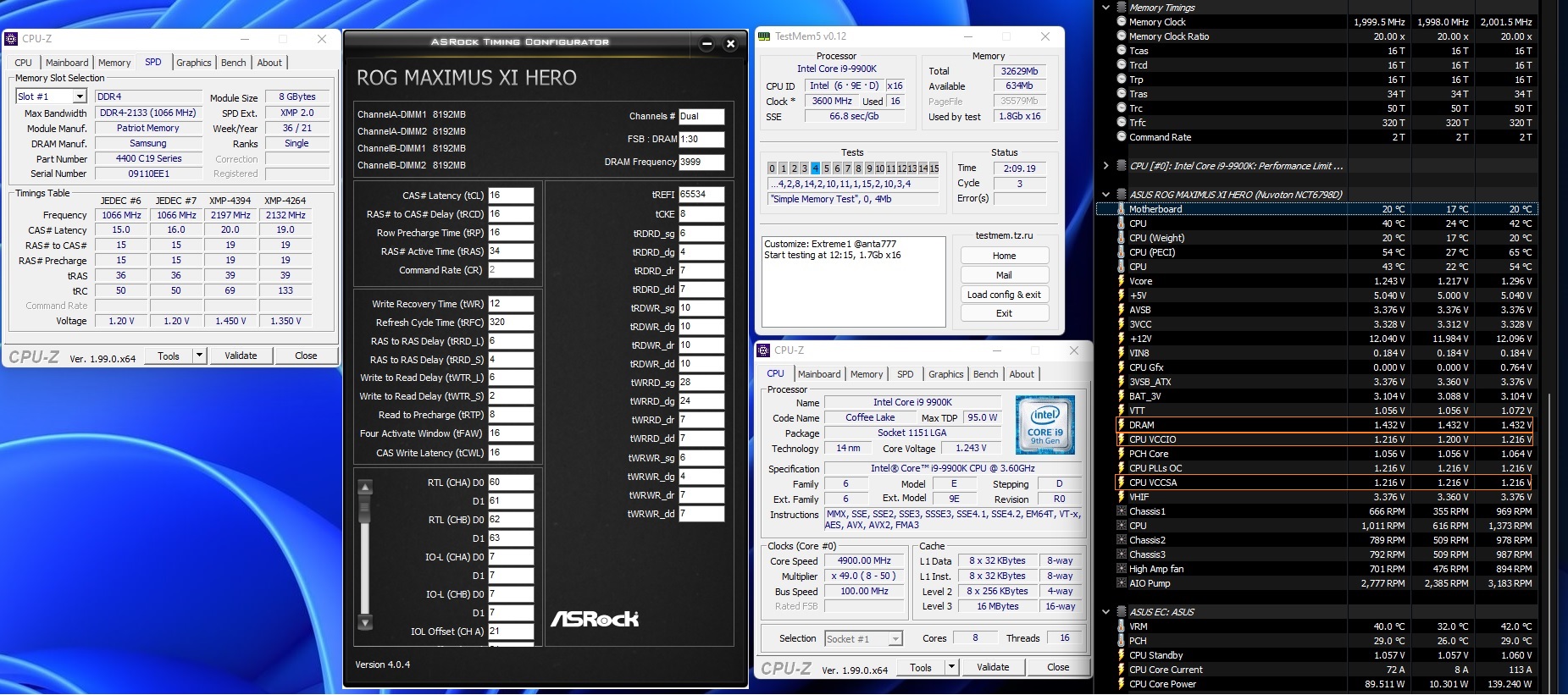Collapse the ASUS EC sensor group
The height and width of the screenshot is (695, 1568).
tap(1105, 612)
